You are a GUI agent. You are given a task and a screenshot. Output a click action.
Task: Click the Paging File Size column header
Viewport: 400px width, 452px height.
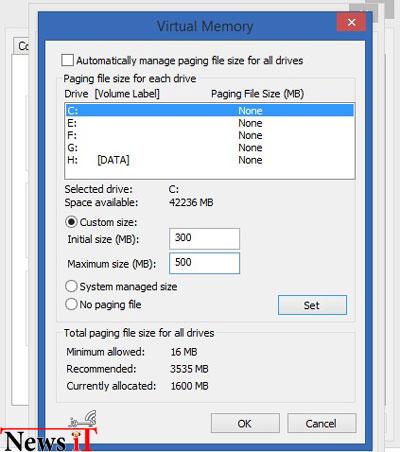(257, 94)
